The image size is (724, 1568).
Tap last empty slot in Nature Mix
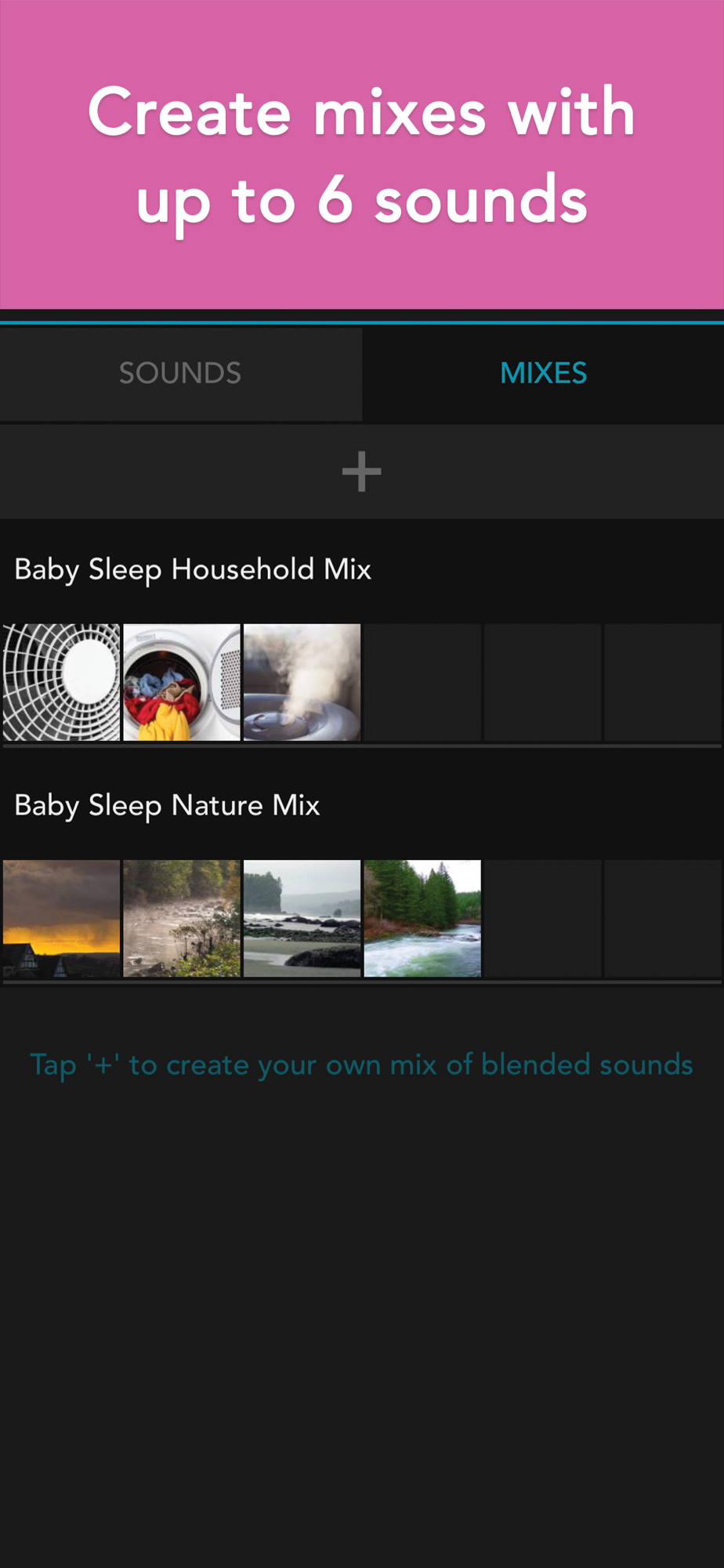tap(663, 918)
